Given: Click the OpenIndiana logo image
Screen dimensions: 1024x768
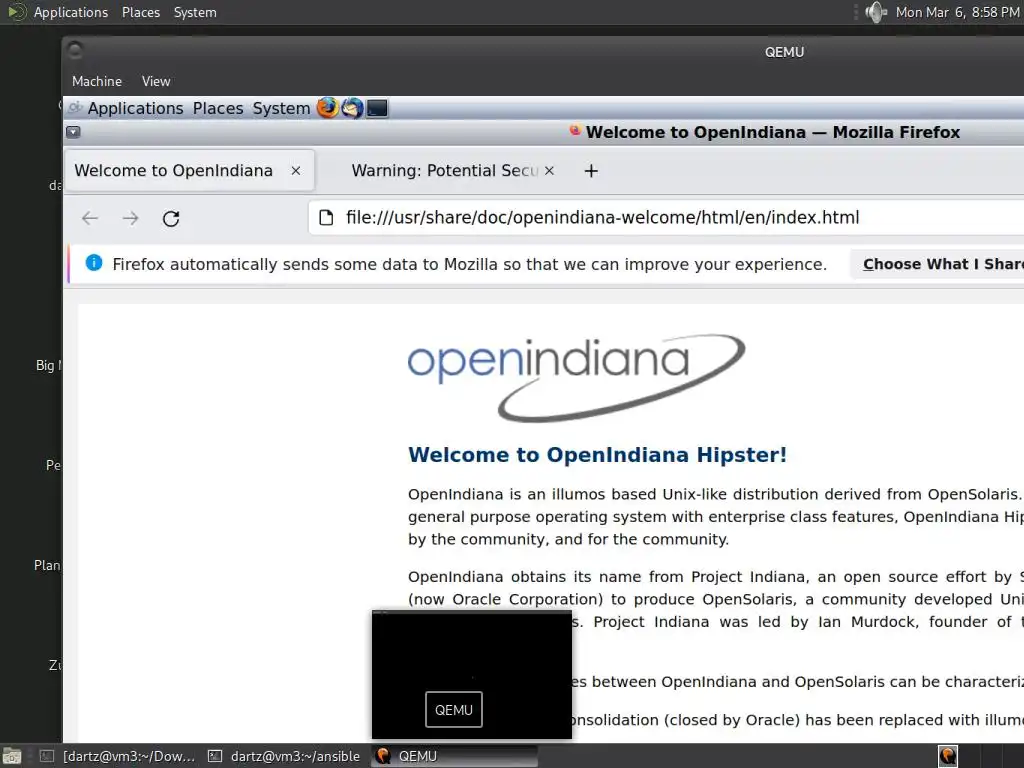Looking at the screenshot, I should pyautogui.click(x=576, y=377).
